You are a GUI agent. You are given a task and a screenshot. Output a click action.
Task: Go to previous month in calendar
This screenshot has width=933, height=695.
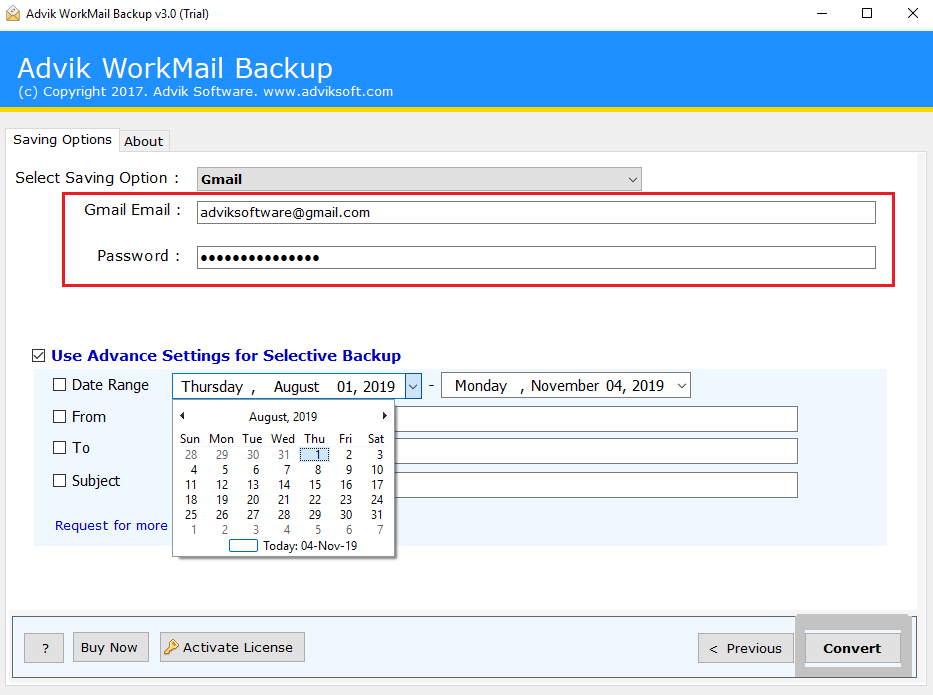pos(182,416)
